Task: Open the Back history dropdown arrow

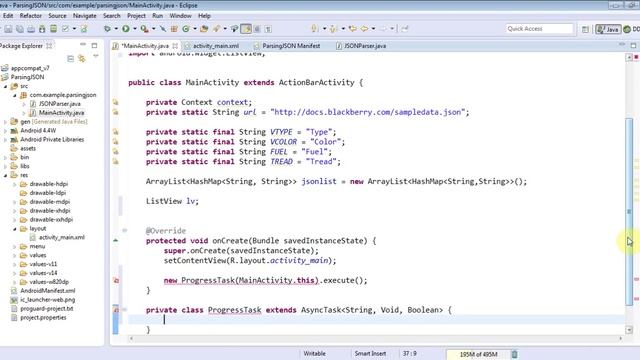Action: point(373,29)
